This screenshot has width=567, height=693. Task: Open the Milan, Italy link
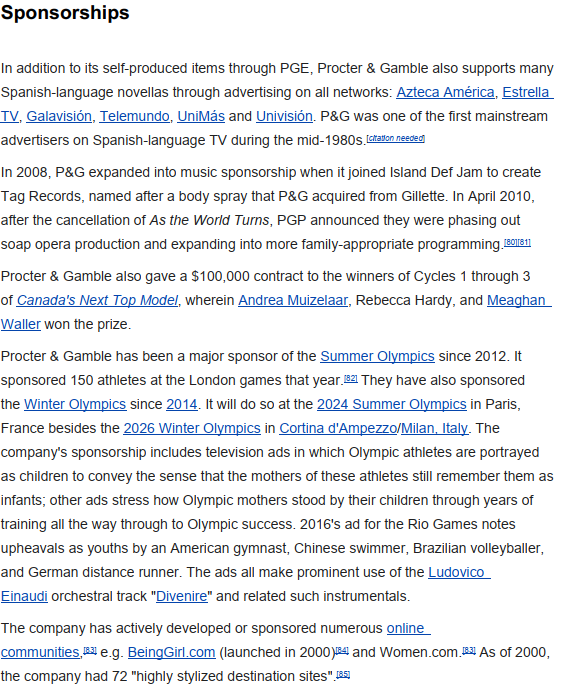click(x=434, y=428)
